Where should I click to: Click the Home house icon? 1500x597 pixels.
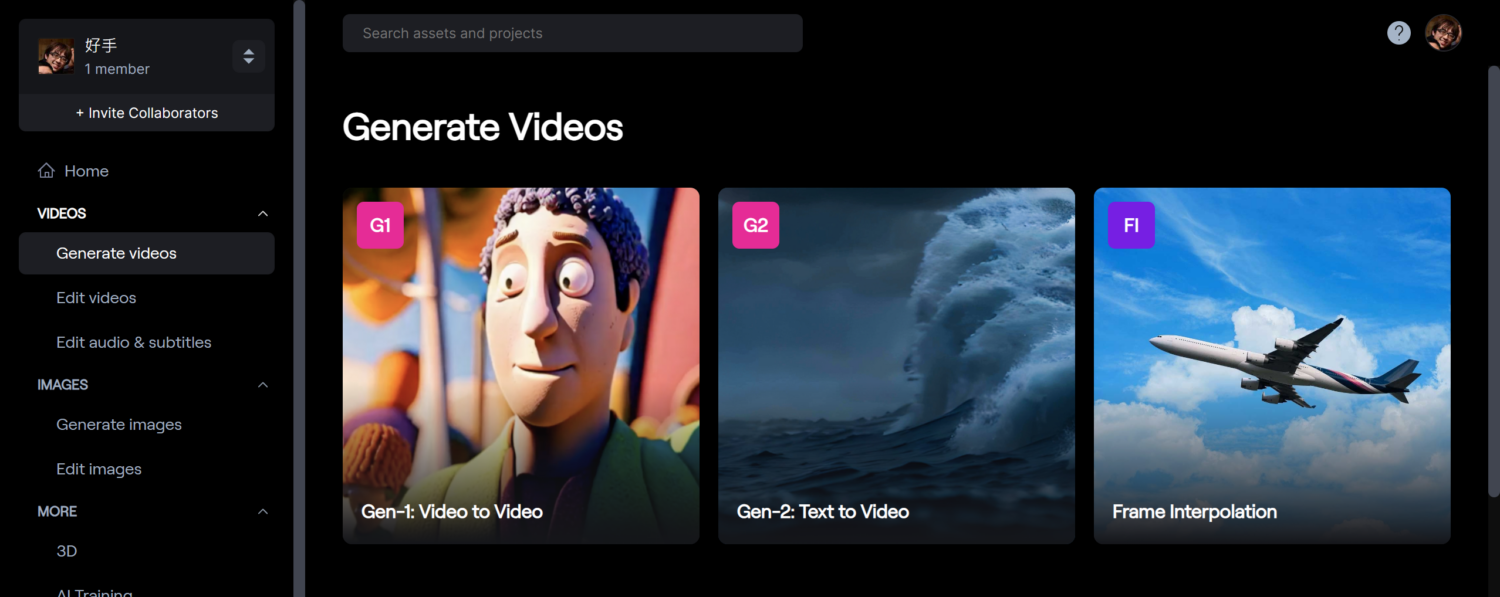[46, 171]
